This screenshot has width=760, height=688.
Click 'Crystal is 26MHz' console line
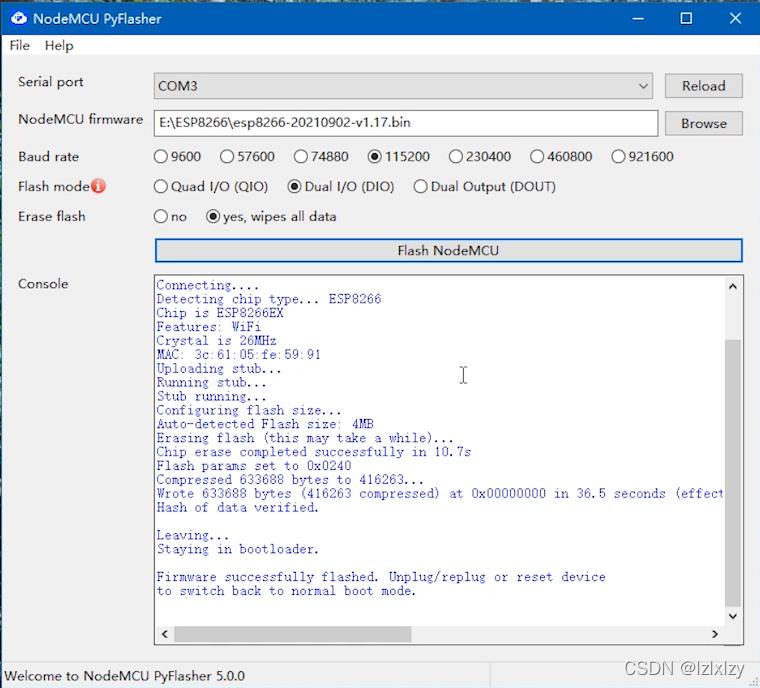coord(217,341)
